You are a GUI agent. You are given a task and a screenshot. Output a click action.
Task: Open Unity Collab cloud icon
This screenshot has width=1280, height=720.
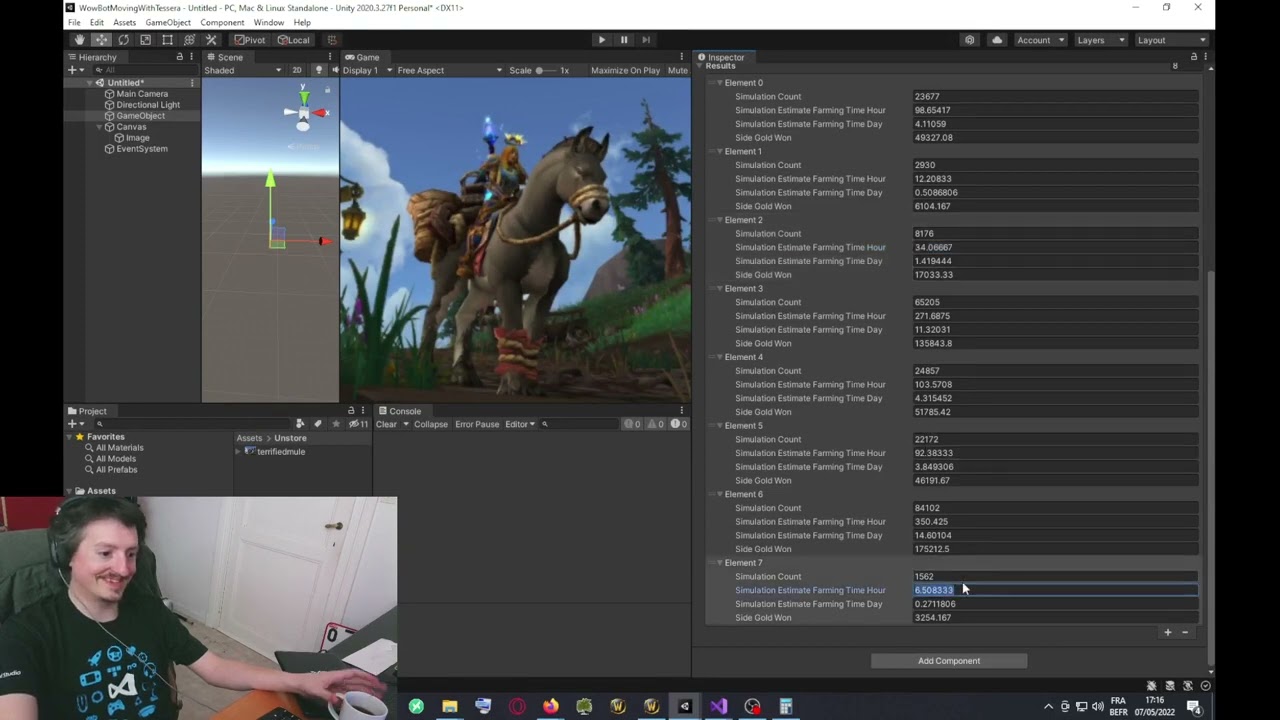[x=997, y=40]
